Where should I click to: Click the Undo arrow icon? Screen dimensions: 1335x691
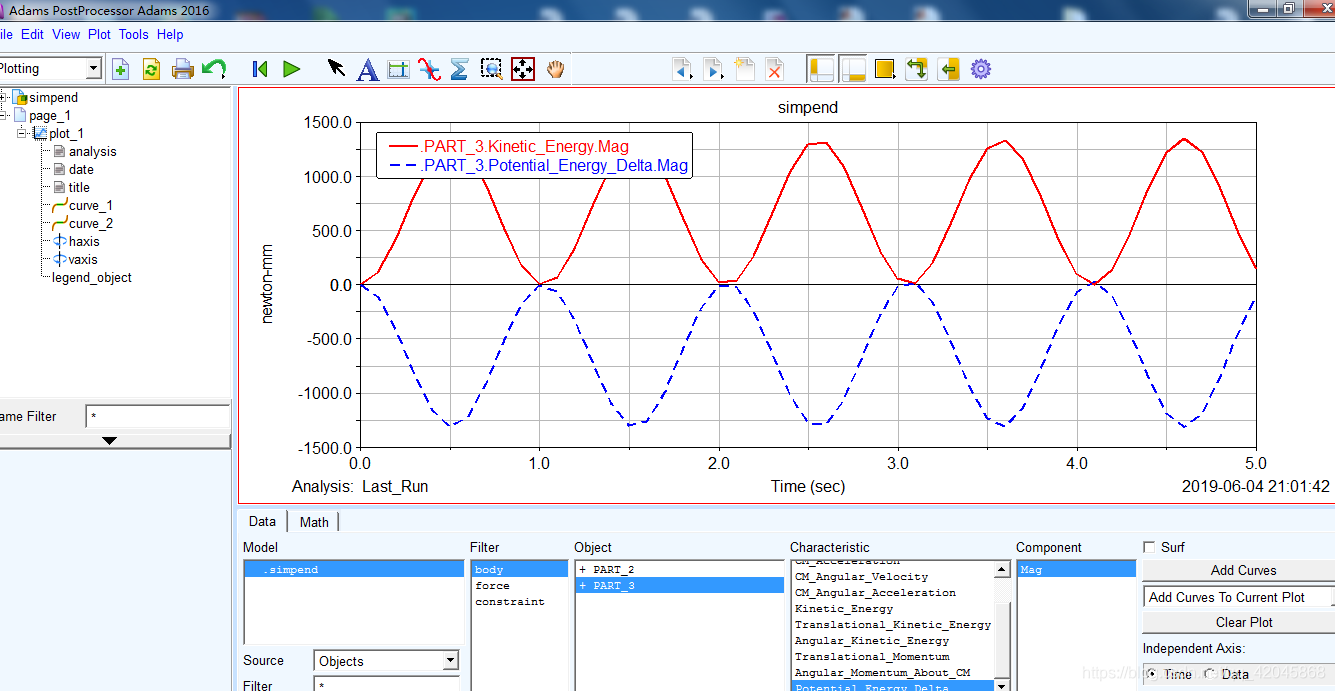pos(213,69)
